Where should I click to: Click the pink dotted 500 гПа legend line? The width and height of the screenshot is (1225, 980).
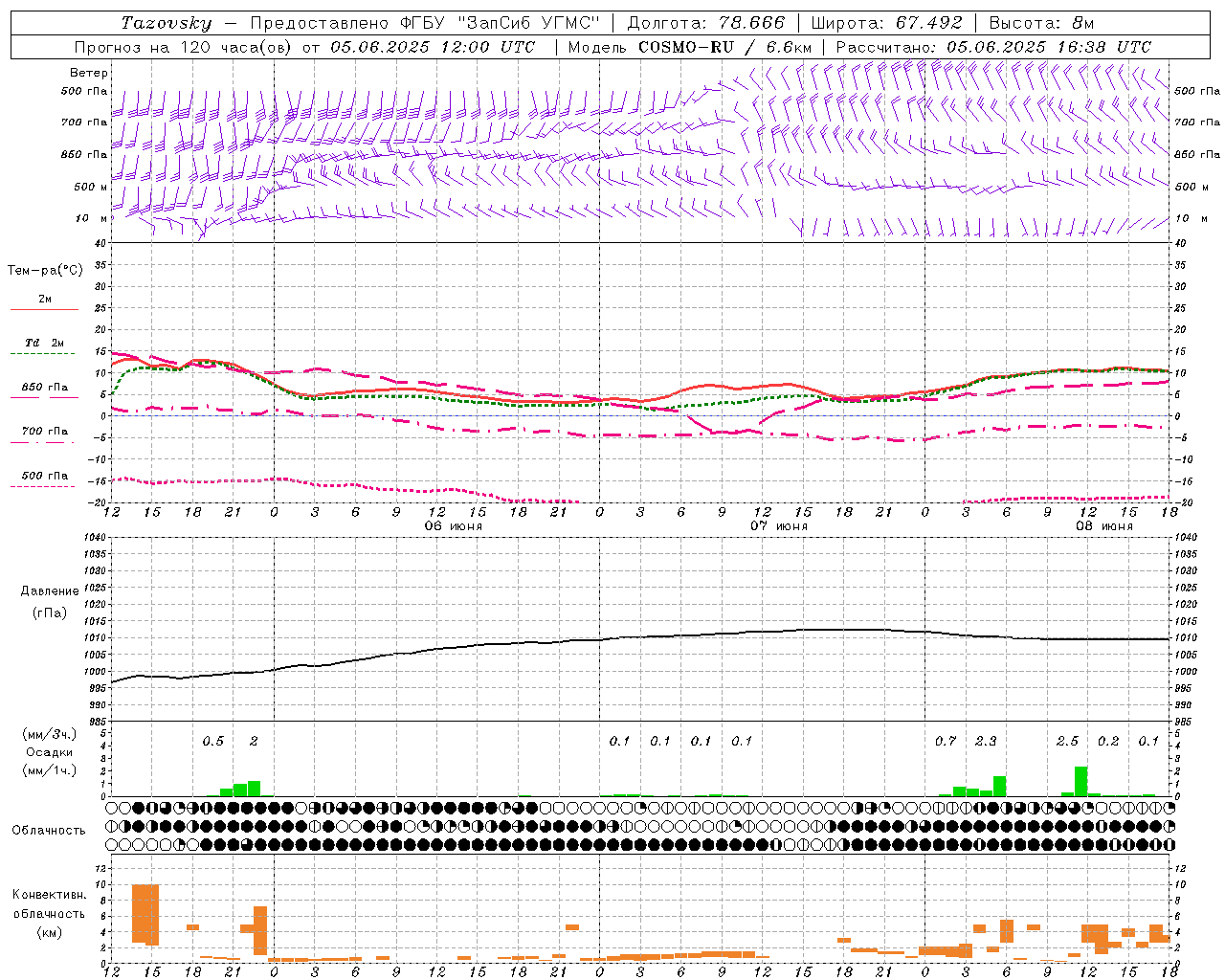(x=42, y=486)
